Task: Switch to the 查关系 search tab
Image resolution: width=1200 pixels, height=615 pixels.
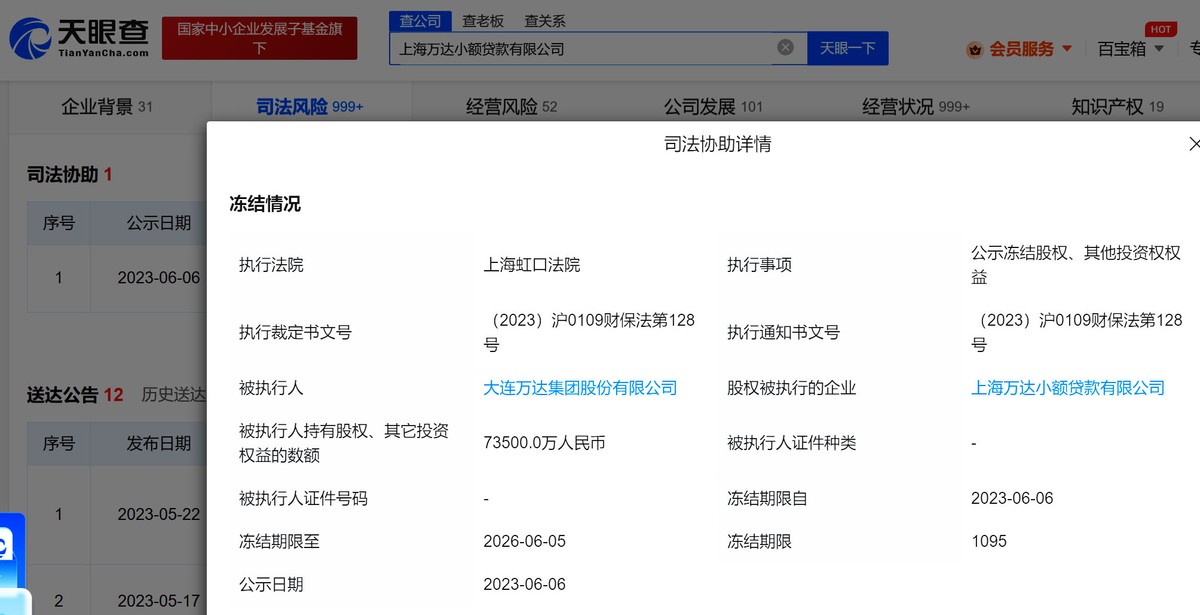Action: tap(543, 19)
